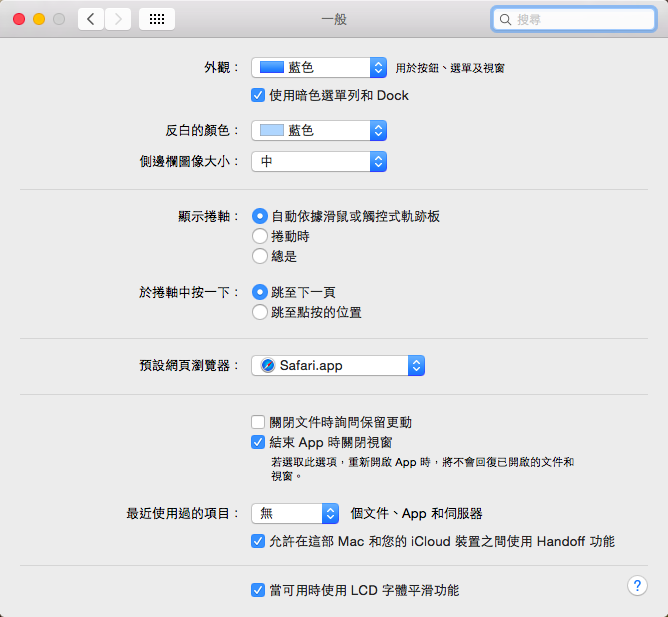This screenshot has height=617, width=668.
Task: Click the 顯示捲軸 label
Action: tap(208, 216)
